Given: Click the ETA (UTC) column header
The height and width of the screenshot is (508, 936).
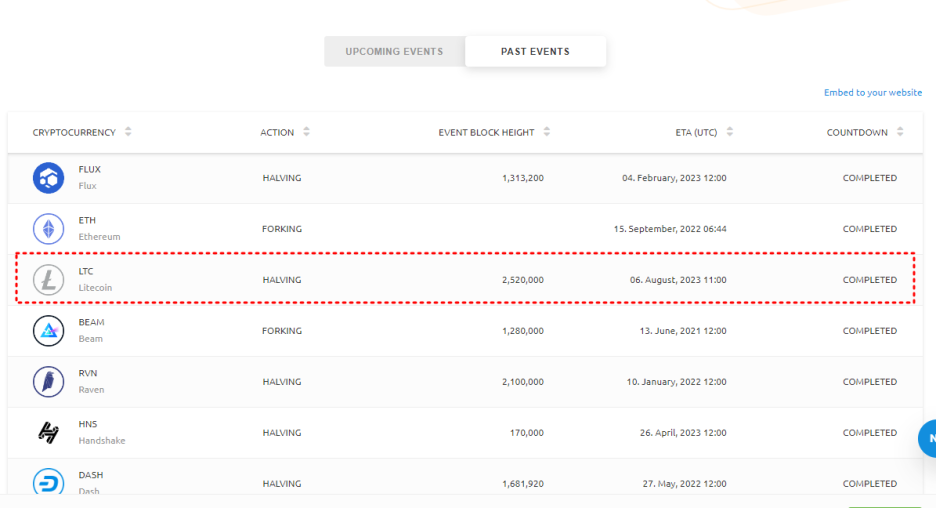Looking at the screenshot, I should click(696, 133).
